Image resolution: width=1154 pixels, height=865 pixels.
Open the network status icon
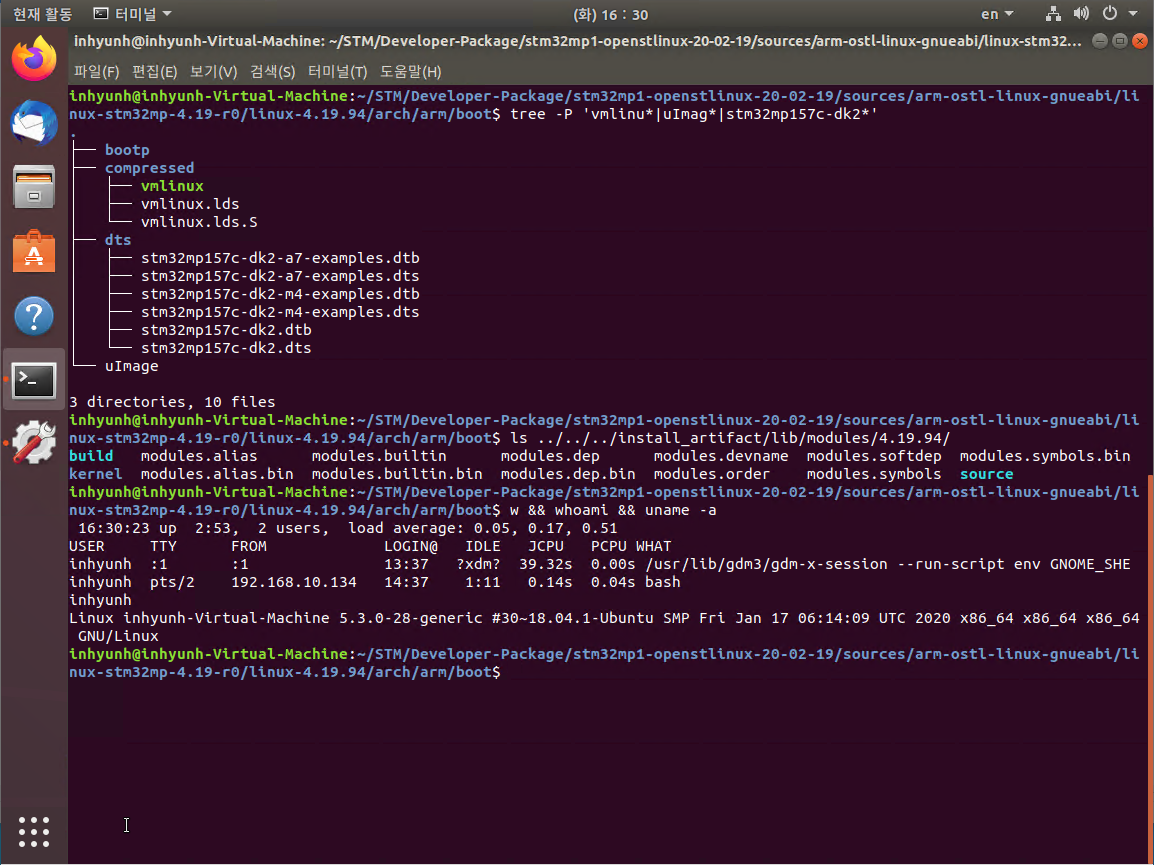(1053, 14)
